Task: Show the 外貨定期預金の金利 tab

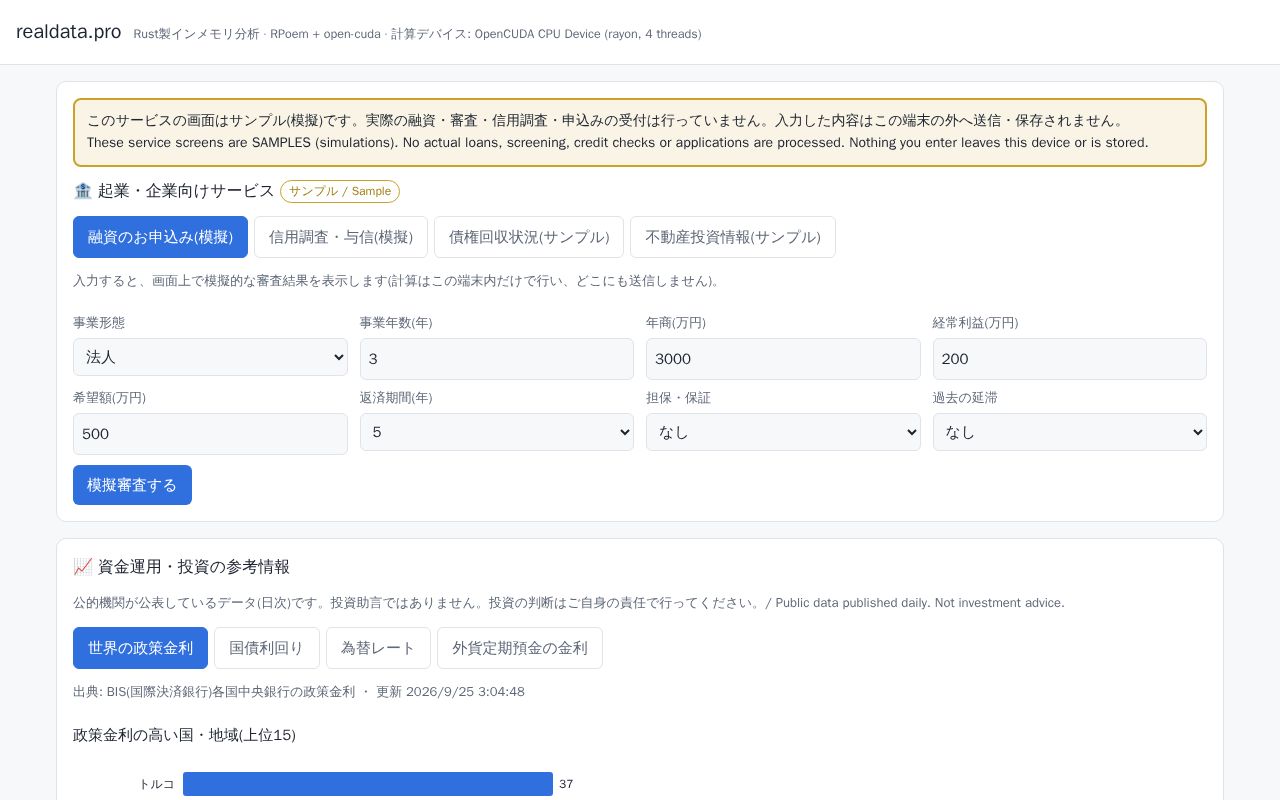Action: [x=520, y=648]
